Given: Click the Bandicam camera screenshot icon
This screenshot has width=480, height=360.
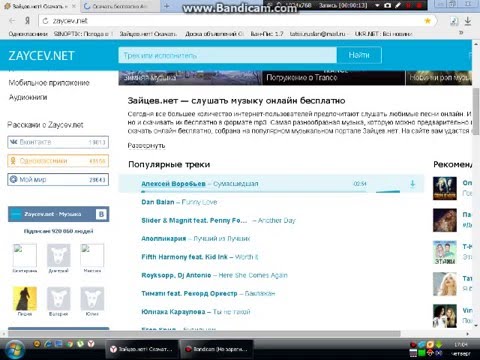Looking at the screenshot, I should coord(387,5).
